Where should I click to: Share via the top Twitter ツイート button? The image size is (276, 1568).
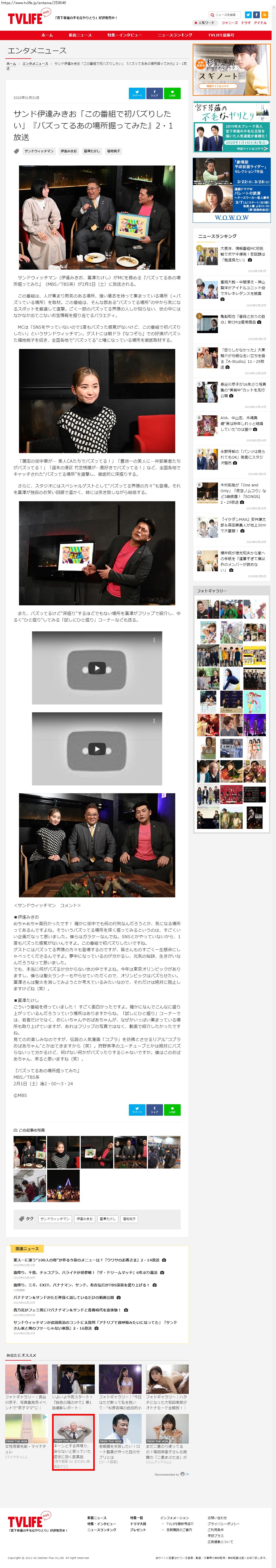pyautogui.click(x=137, y=93)
